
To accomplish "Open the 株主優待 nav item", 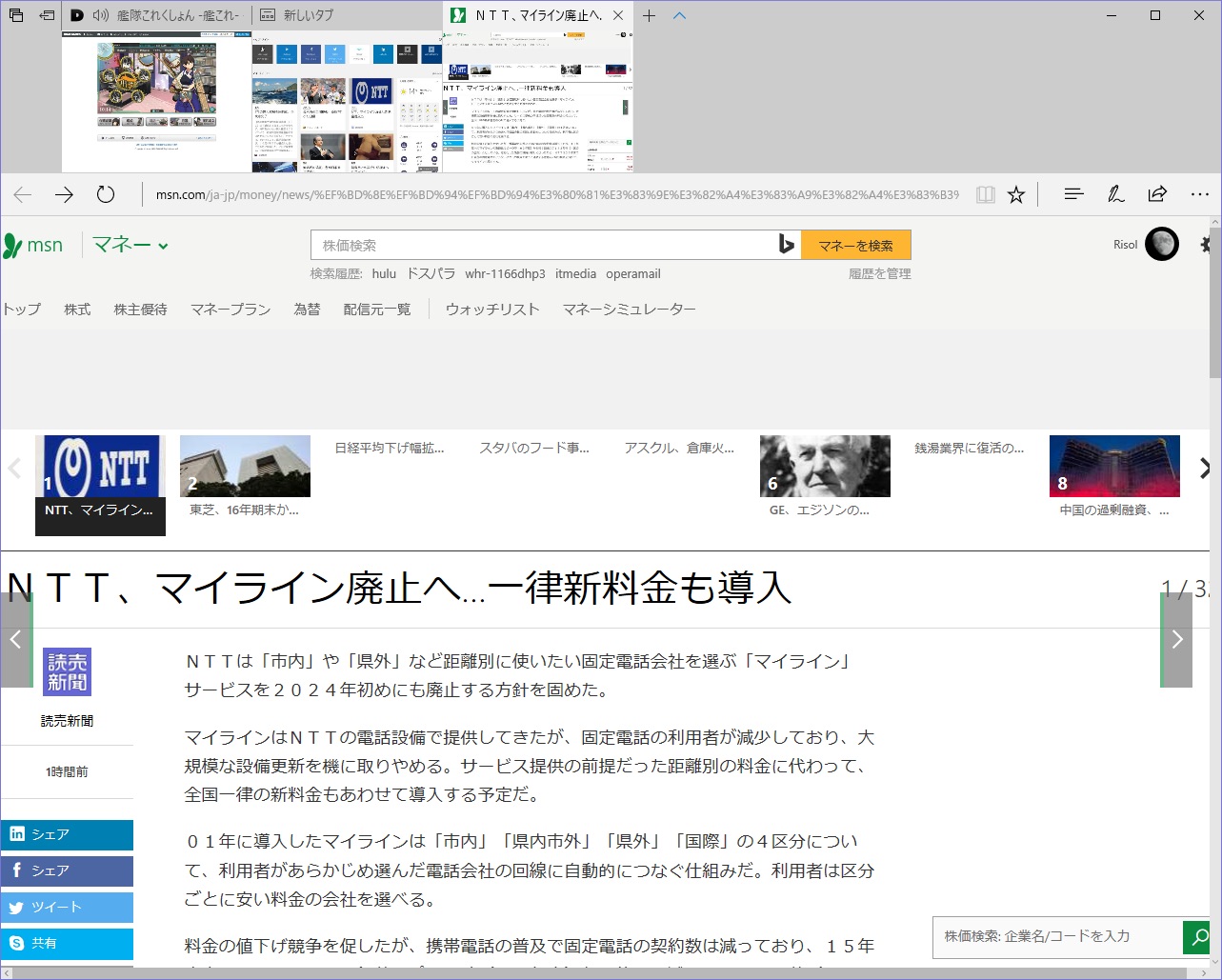I will click(140, 310).
